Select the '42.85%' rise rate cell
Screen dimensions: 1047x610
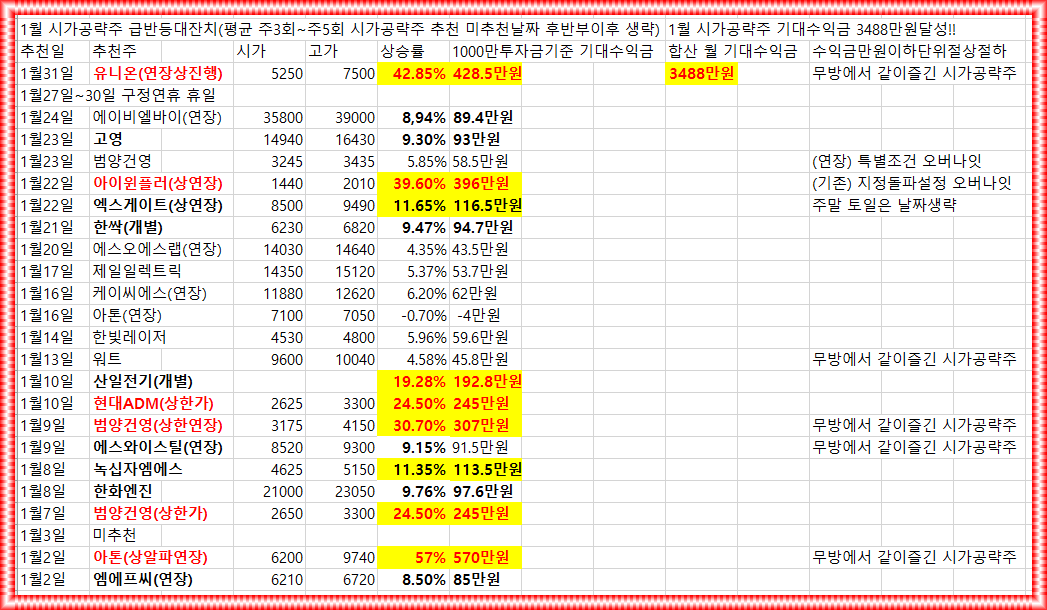[413, 73]
